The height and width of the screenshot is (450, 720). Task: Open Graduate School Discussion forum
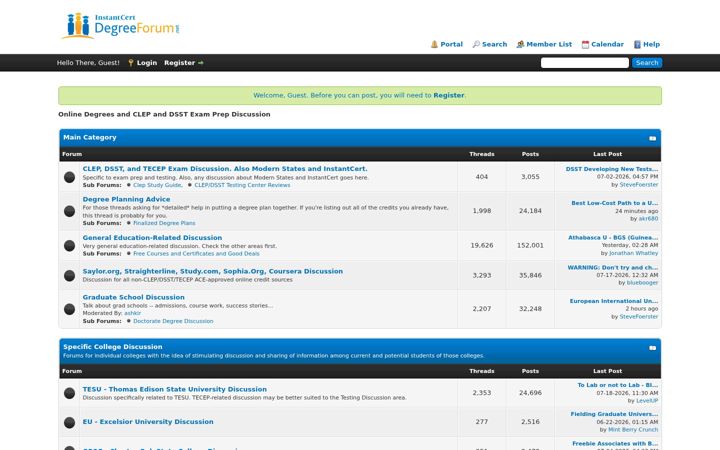134,298
